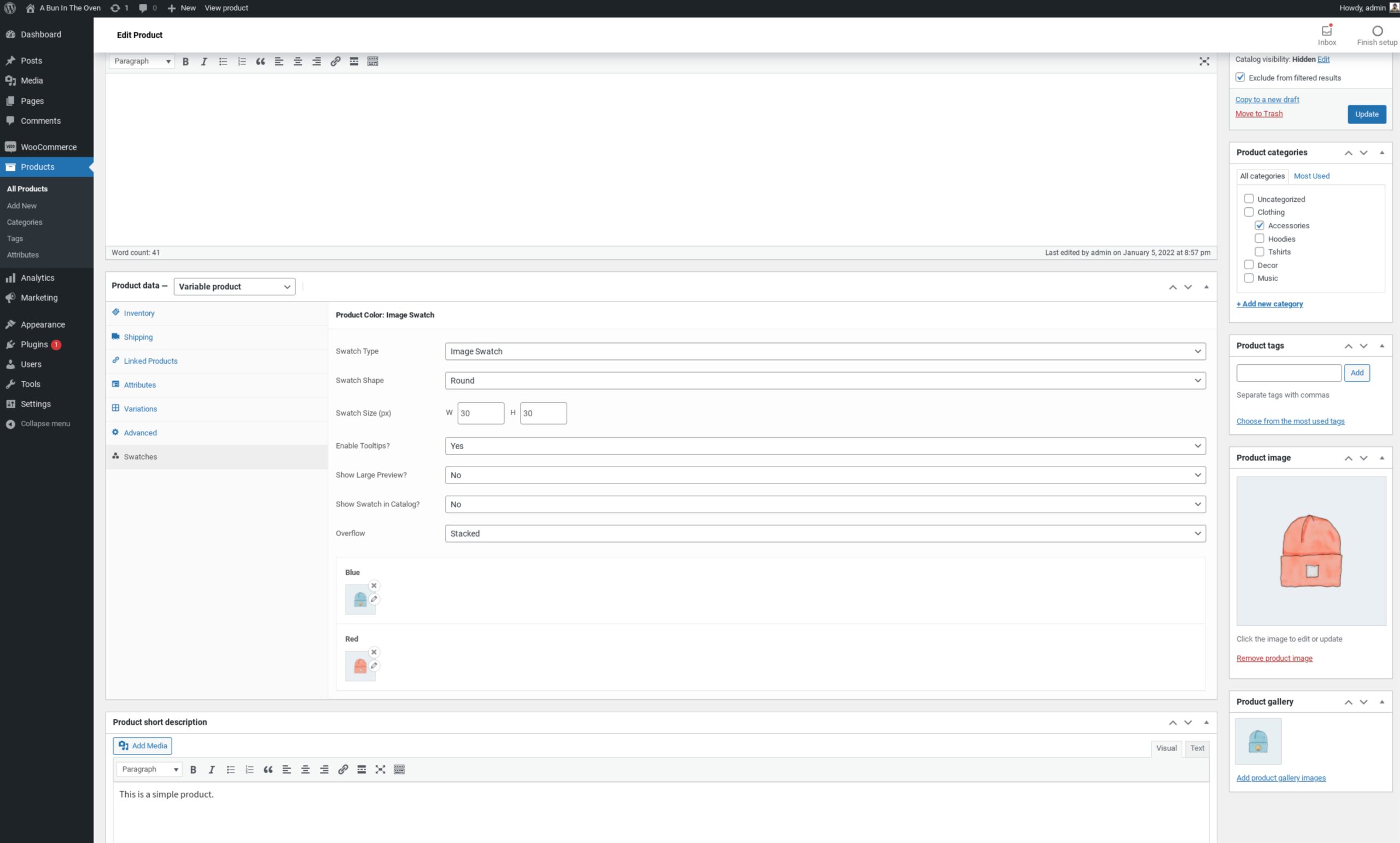Viewport: 1400px width, 843px height.
Task: Click the Update button
Action: coord(1366,114)
